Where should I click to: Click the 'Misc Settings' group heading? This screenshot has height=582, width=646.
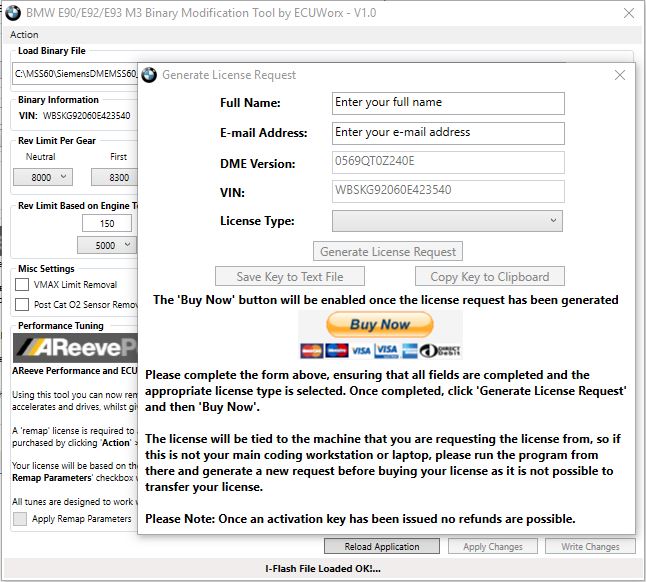coord(46,269)
